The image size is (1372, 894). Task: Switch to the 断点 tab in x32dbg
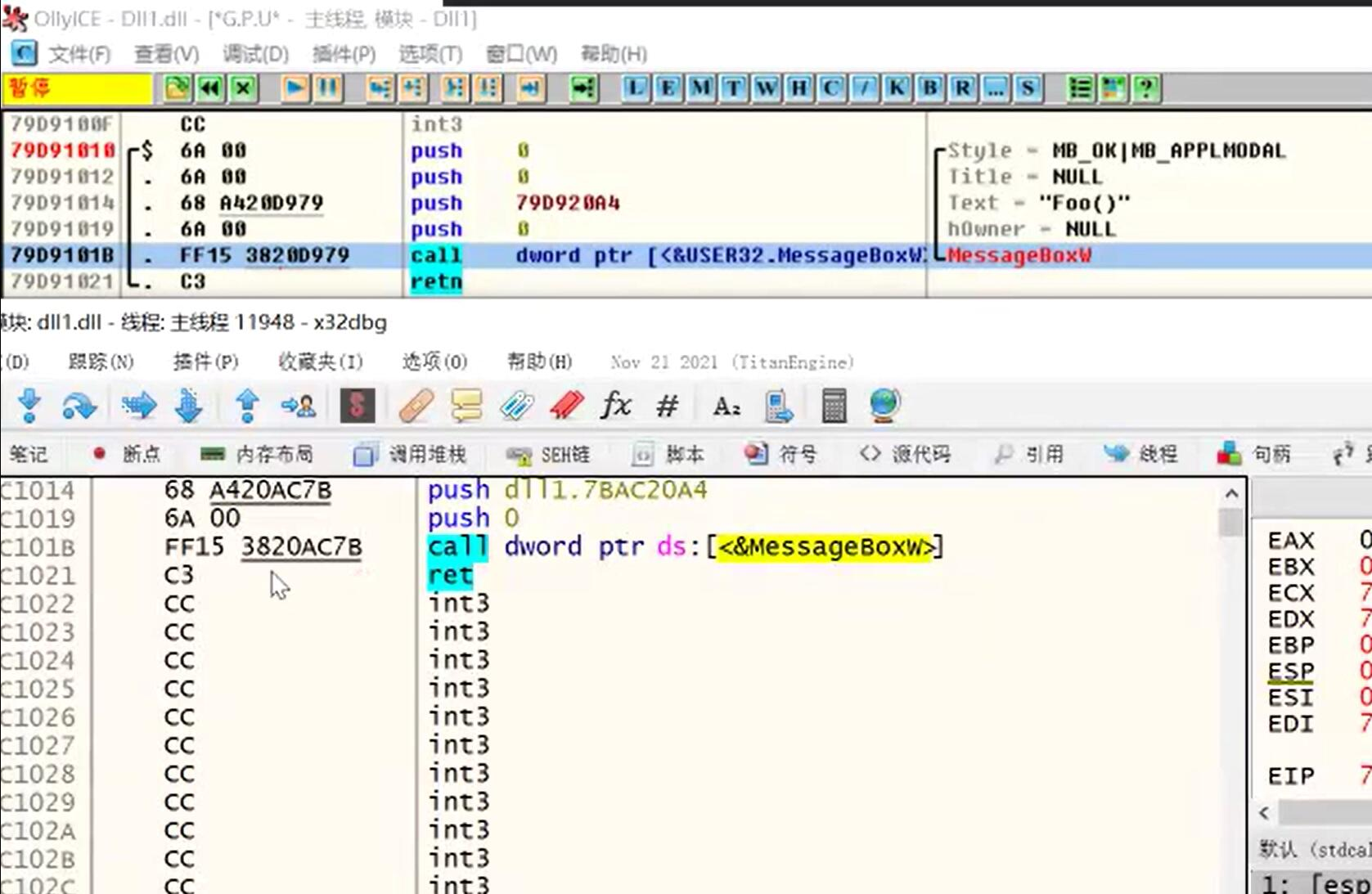click(127, 454)
